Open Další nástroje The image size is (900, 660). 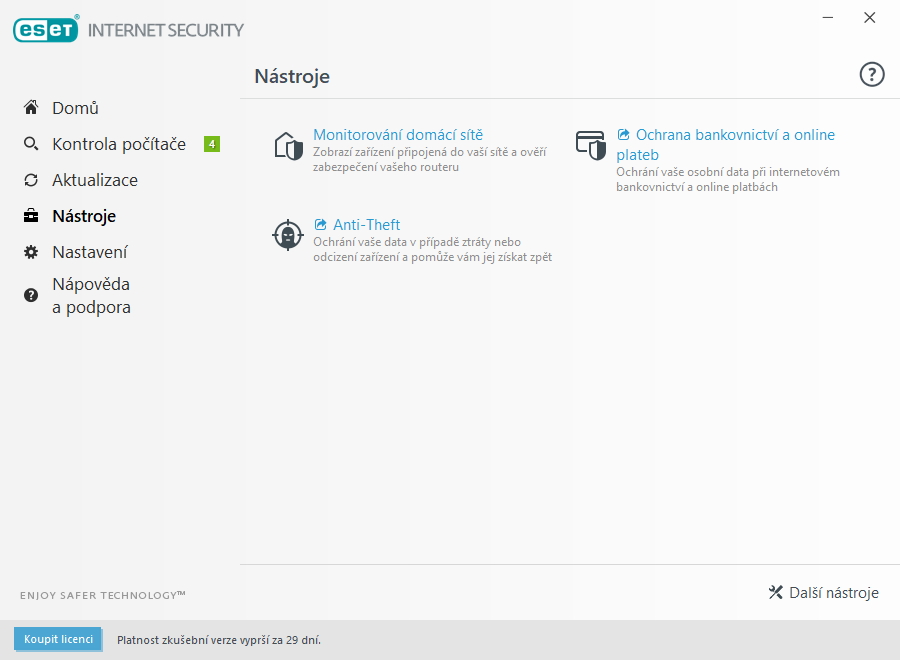click(x=833, y=592)
